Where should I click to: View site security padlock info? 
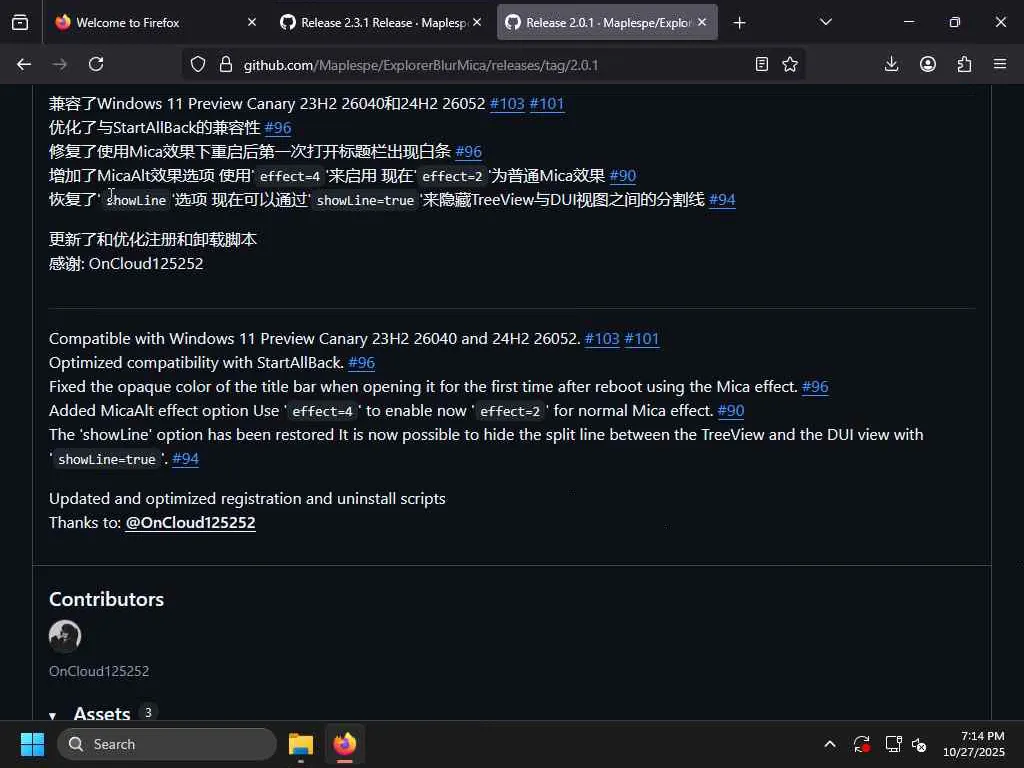click(226, 64)
